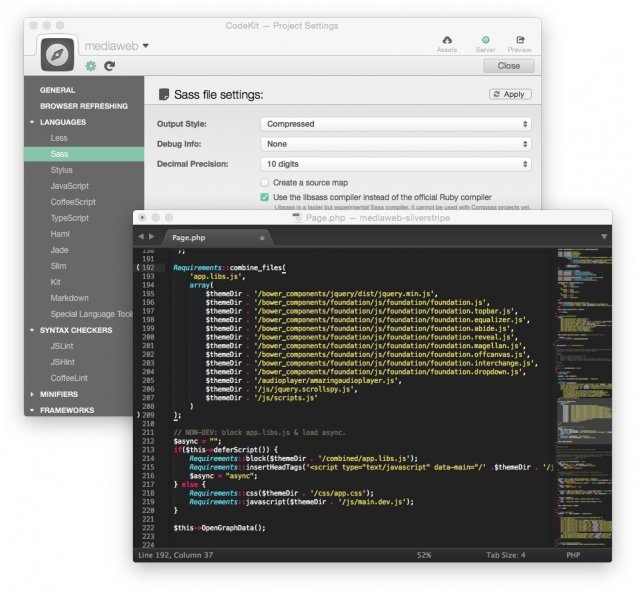Image resolution: width=636 pixels, height=591 pixels.
Task: Collapse the Frameworks section
Action: click(32, 410)
